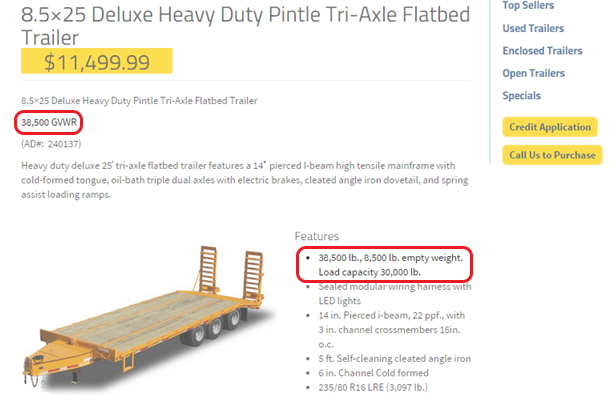
Task: Click the AD# 240137 label
Action: [x=51, y=144]
